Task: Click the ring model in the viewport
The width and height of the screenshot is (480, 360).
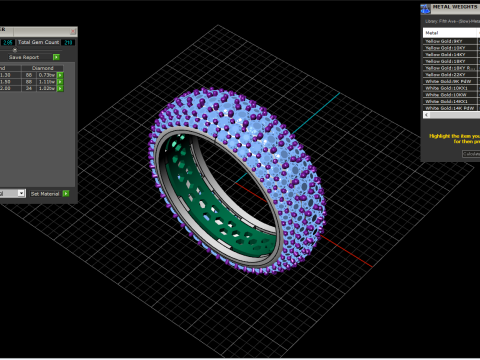Action: tap(237, 182)
